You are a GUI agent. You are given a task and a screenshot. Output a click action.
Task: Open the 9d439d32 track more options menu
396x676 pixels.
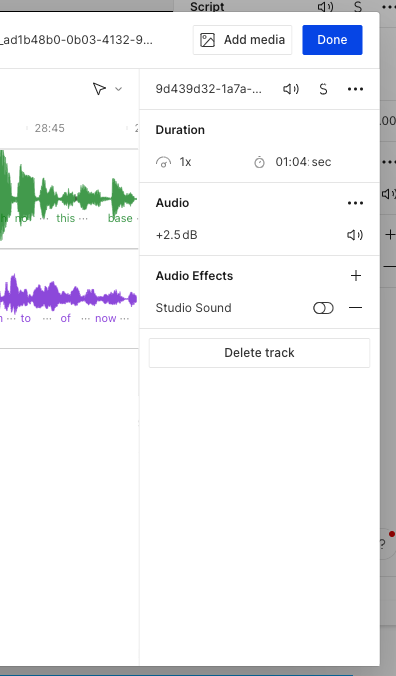[x=355, y=89]
